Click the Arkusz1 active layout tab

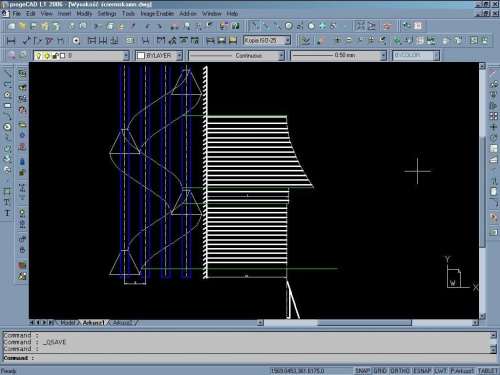[94, 323]
